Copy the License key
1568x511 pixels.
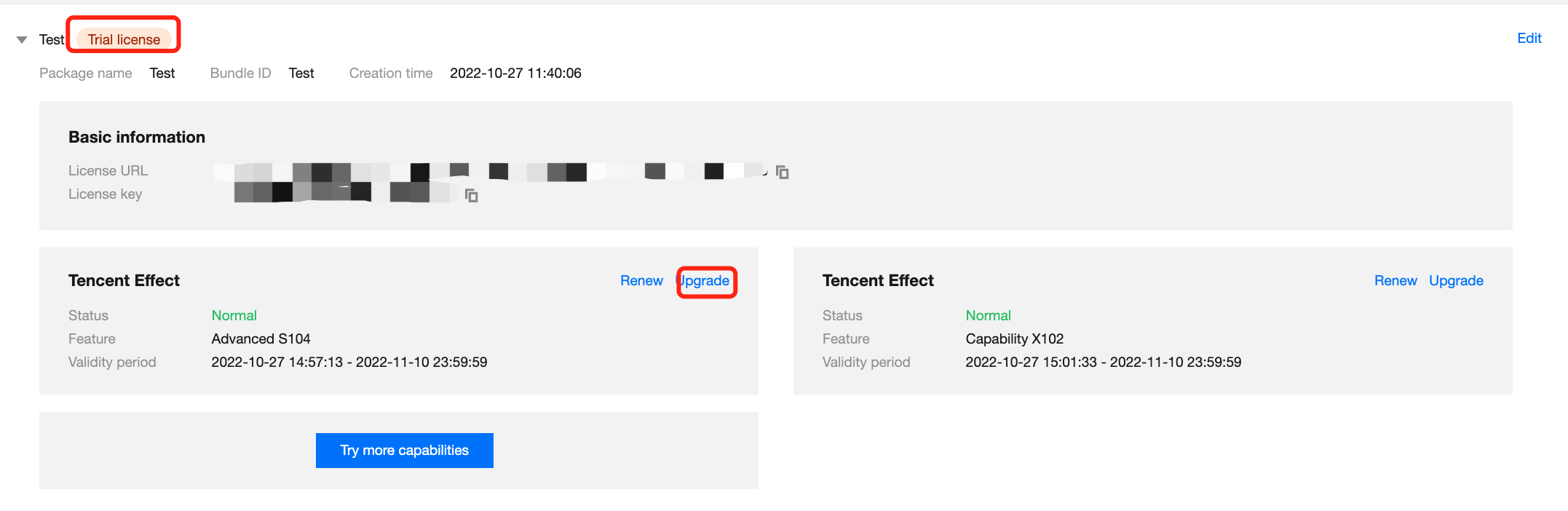(x=472, y=195)
